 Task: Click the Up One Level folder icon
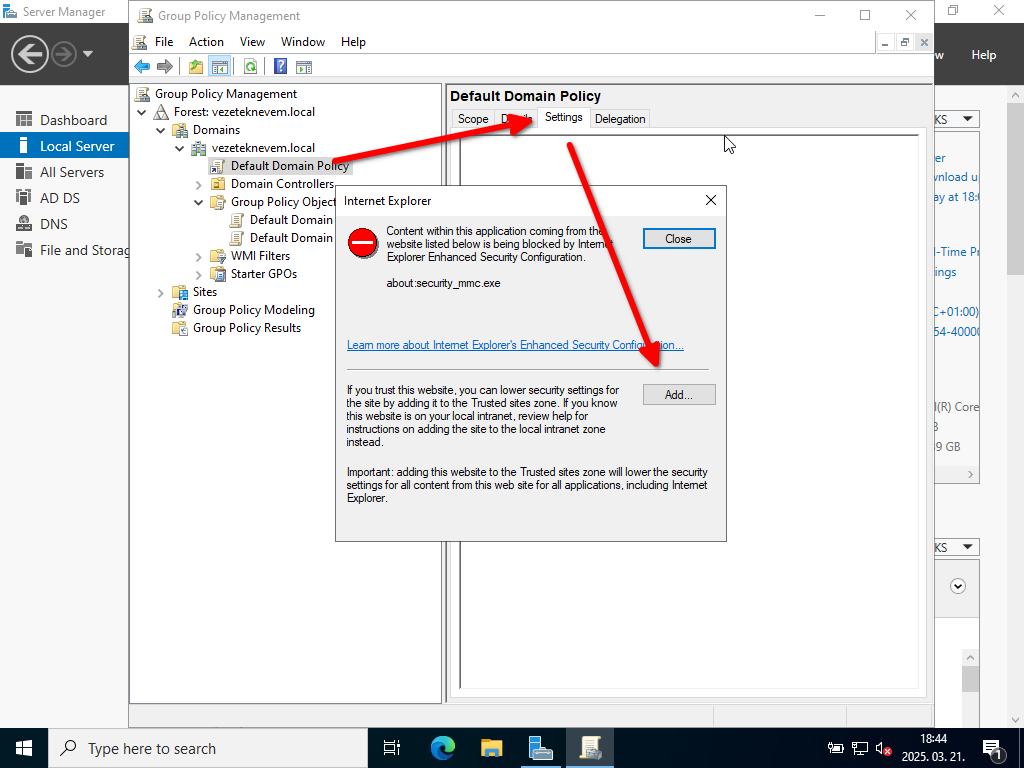(196, 67)
